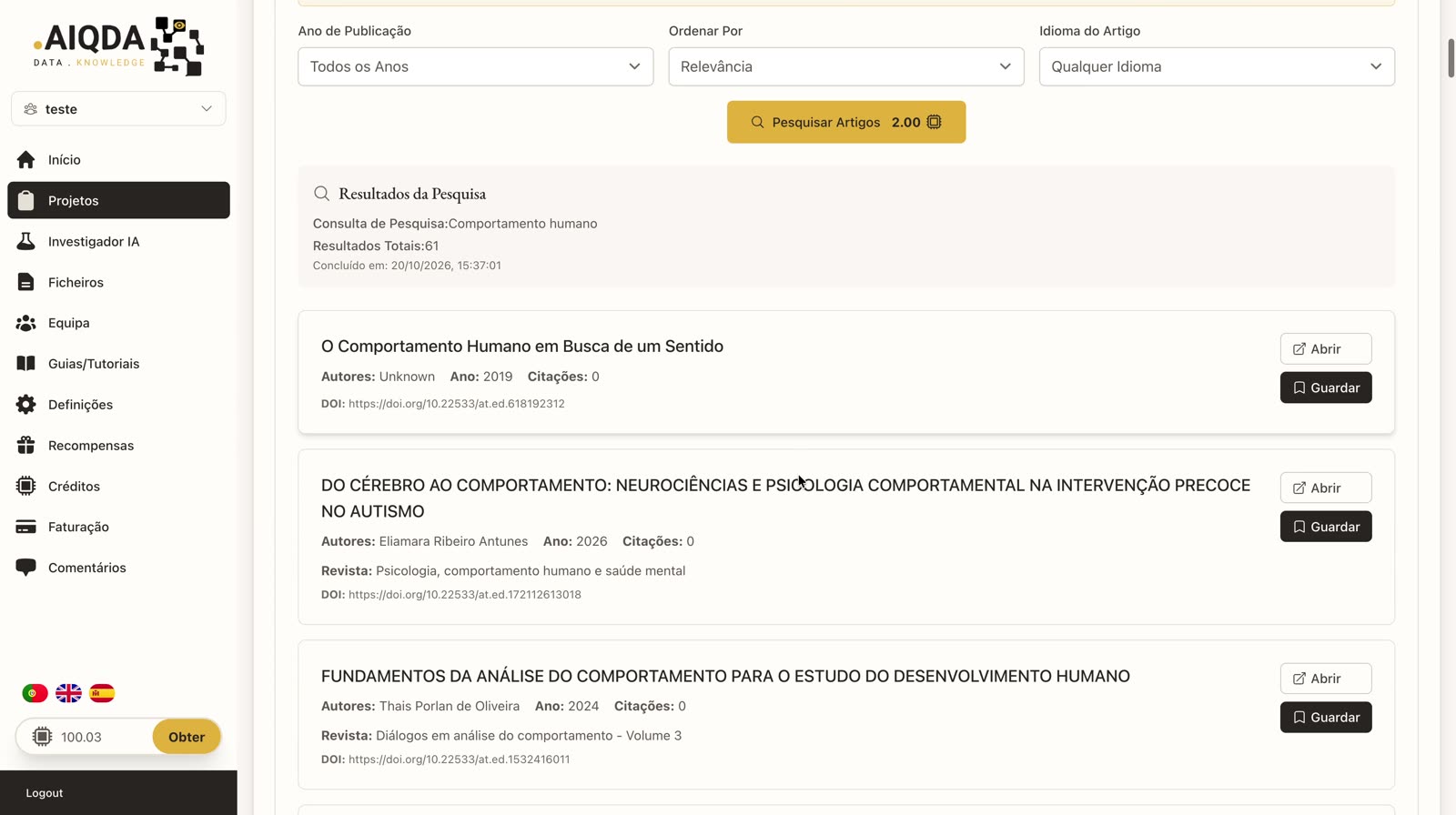Open the article on Comportamento Humano em Busca de um Sentido
Image resolution: width=1456 pixels, height=815 pixels.
(x=1326, y=348)
